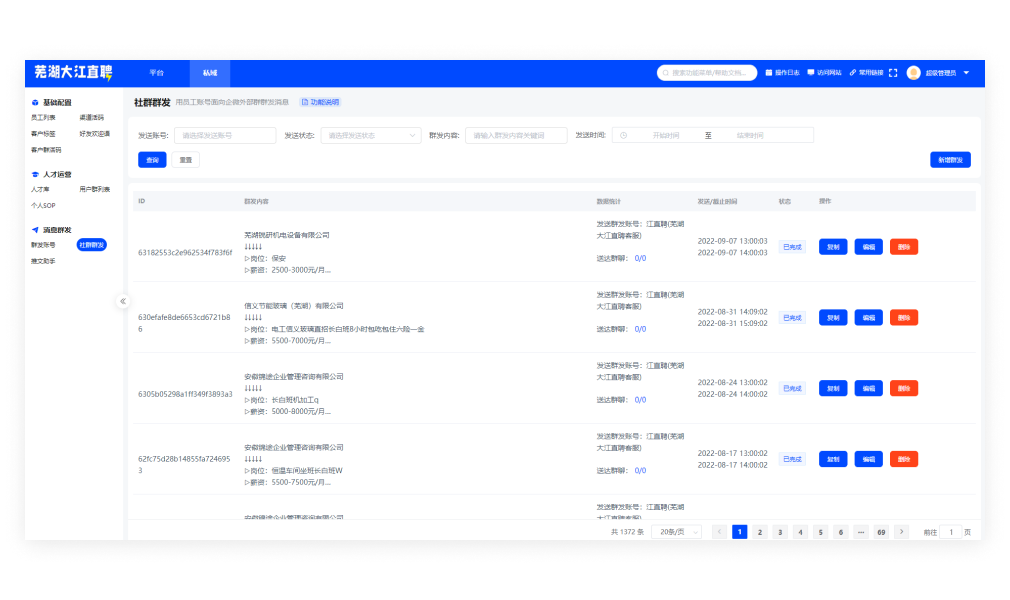Click the 开始时间 date field

coord(665,135)
